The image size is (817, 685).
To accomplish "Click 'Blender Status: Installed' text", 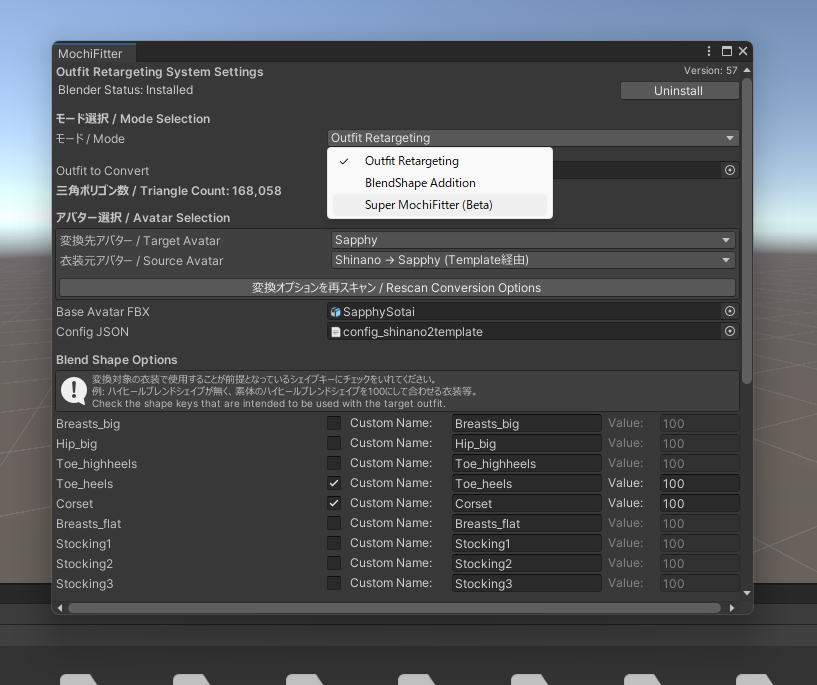I will tap(126, 90).
